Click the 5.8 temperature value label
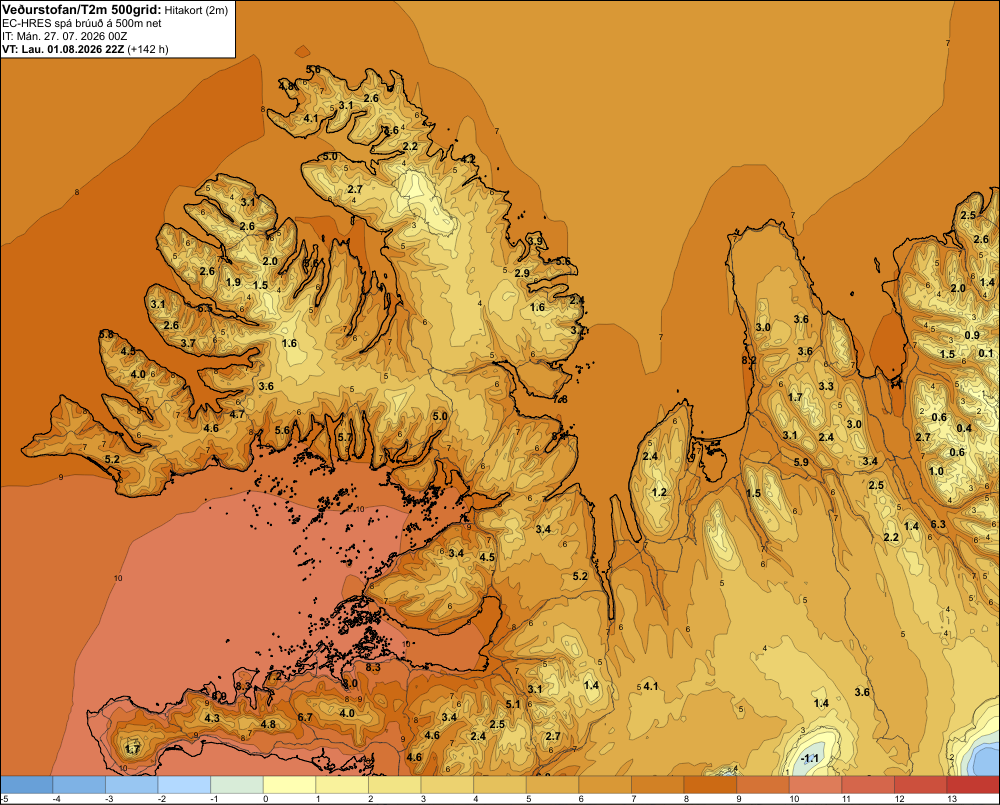This screenshot has height=805, width=1000. coord(106,334)
